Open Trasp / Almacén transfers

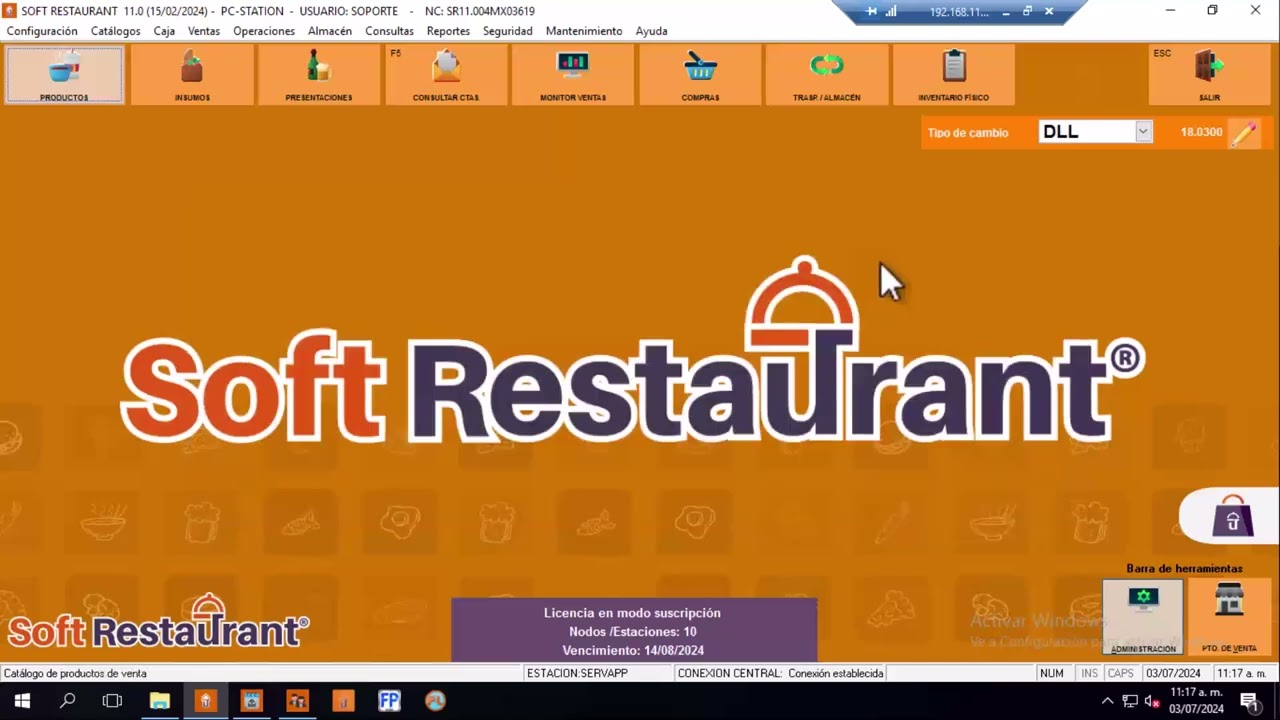point(826,75)
